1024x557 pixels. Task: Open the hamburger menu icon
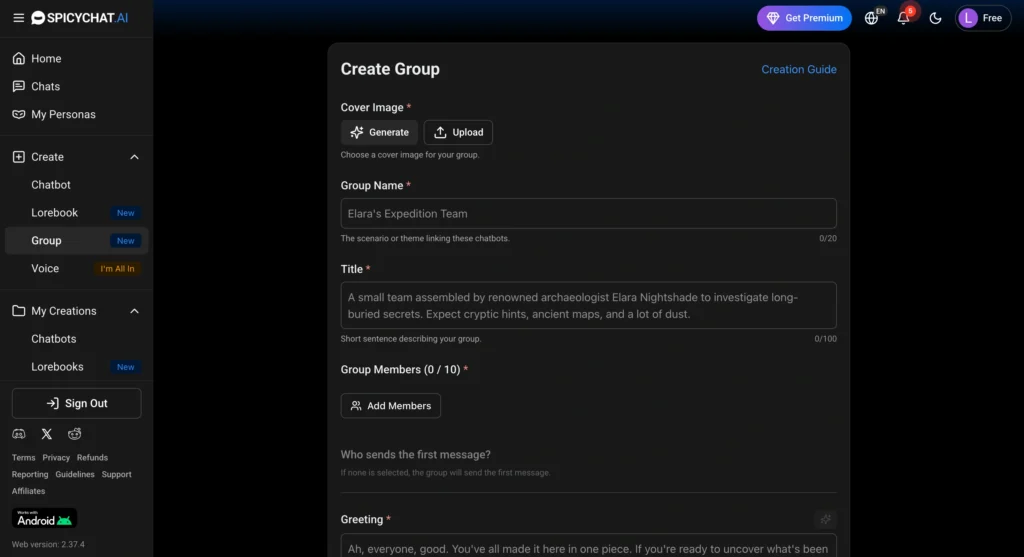point(18,18)
